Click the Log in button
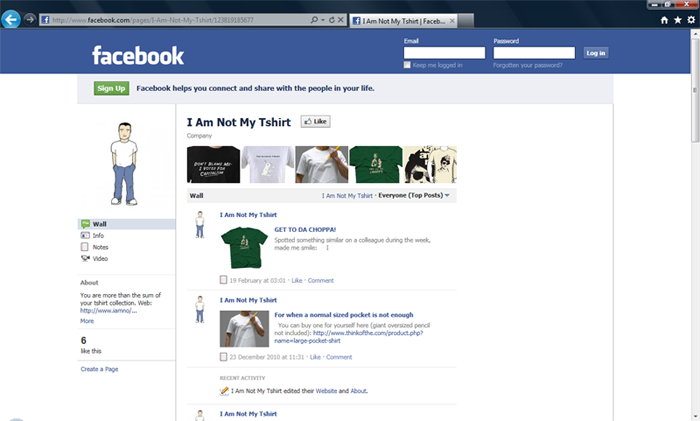The image size is (700, 421). (x=595, y=53)
